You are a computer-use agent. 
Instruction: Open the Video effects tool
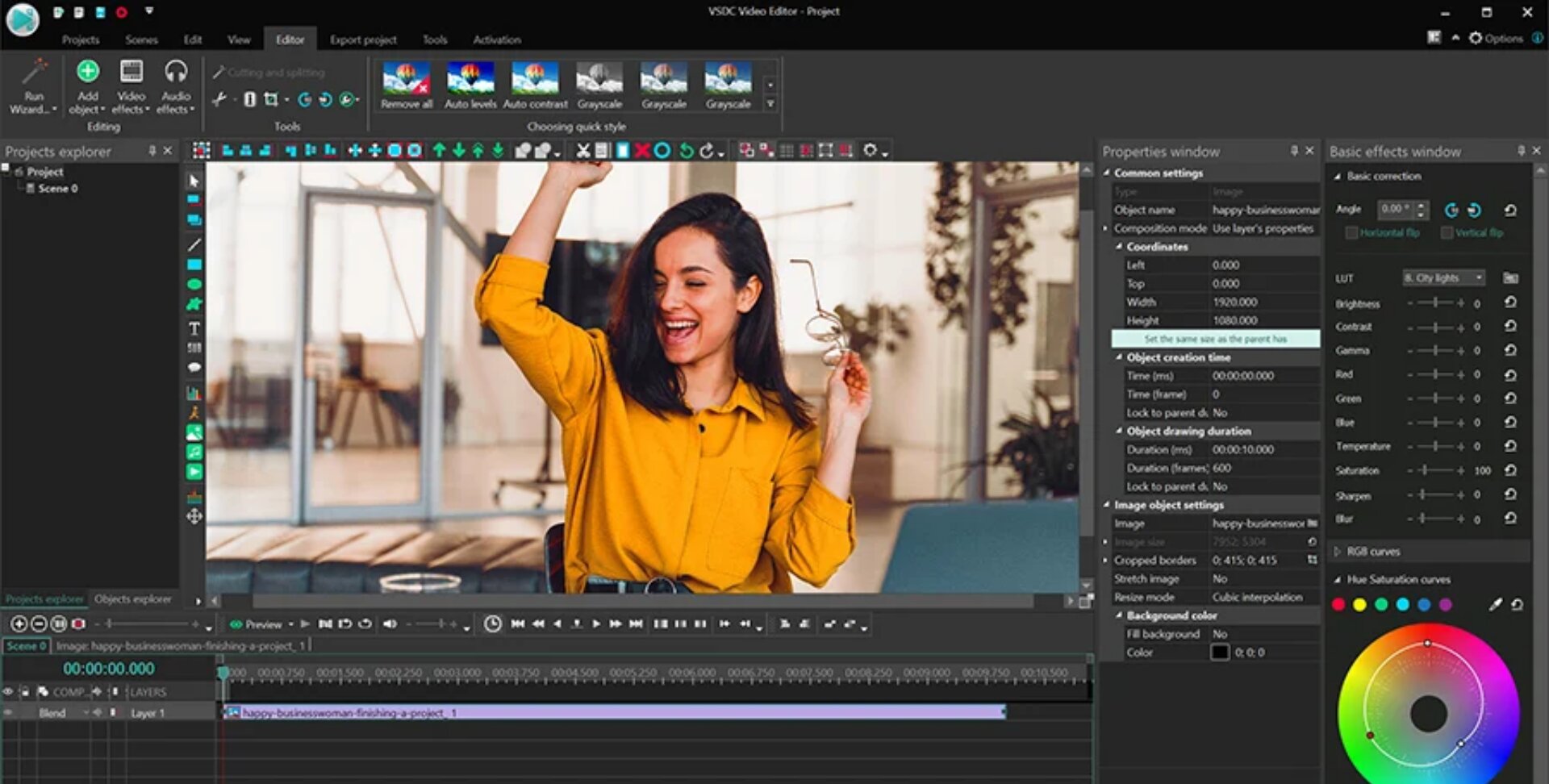tap(132, 72)
